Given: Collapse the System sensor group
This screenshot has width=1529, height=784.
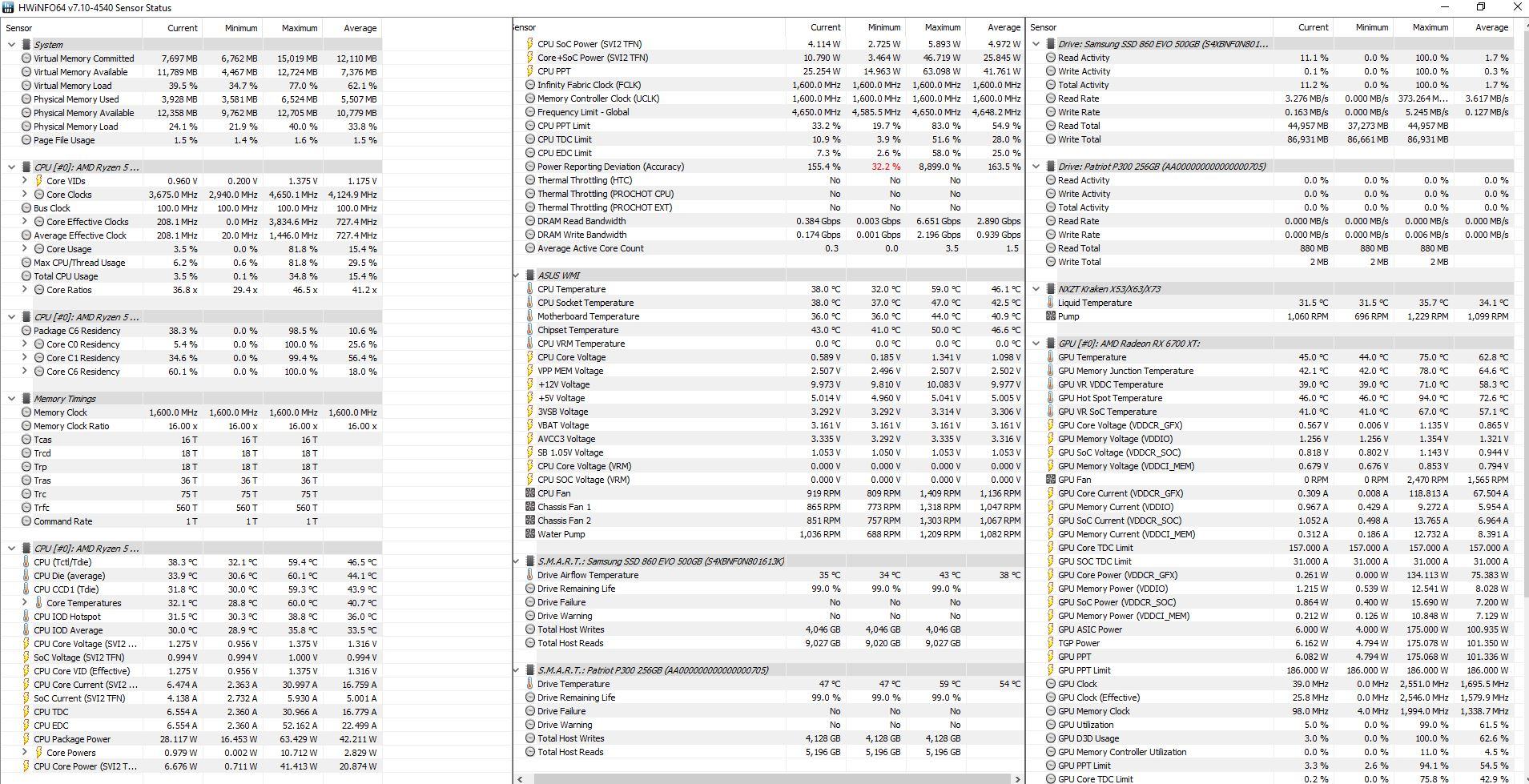Looking at the screenshot, I should (x=11, y=45).
